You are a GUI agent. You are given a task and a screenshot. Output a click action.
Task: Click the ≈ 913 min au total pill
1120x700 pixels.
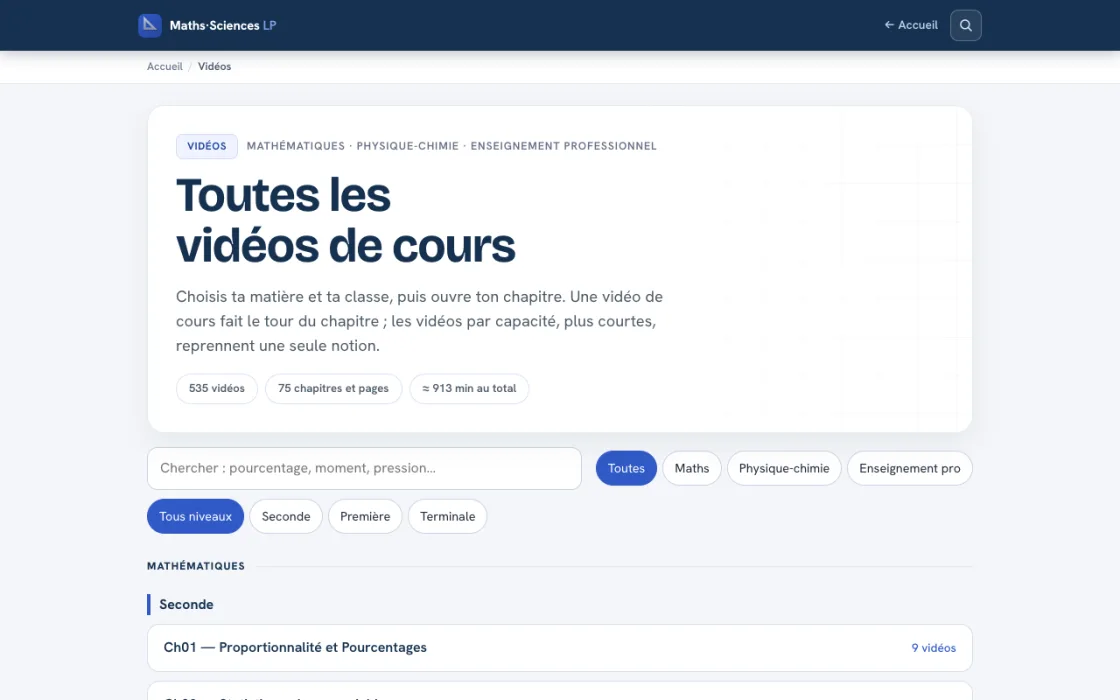tap(469, 389)
